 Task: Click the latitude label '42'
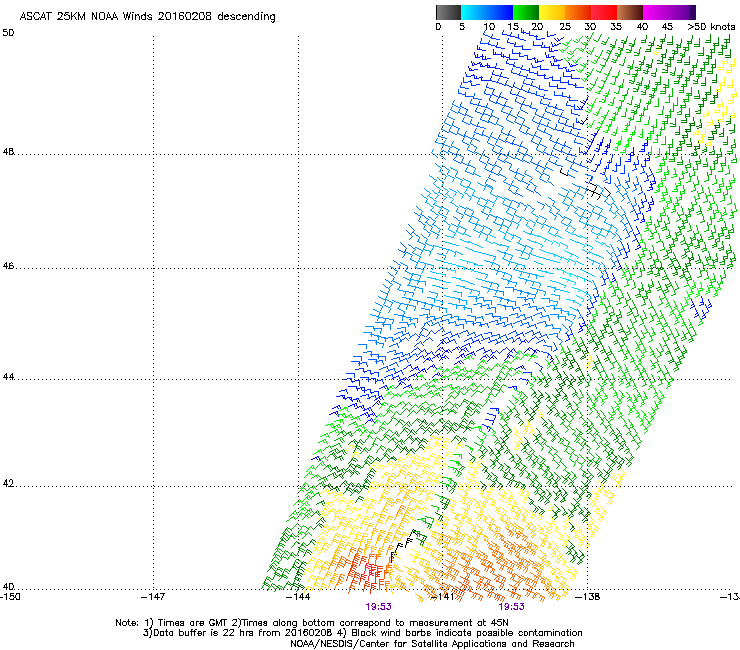[x=8, y=483]
